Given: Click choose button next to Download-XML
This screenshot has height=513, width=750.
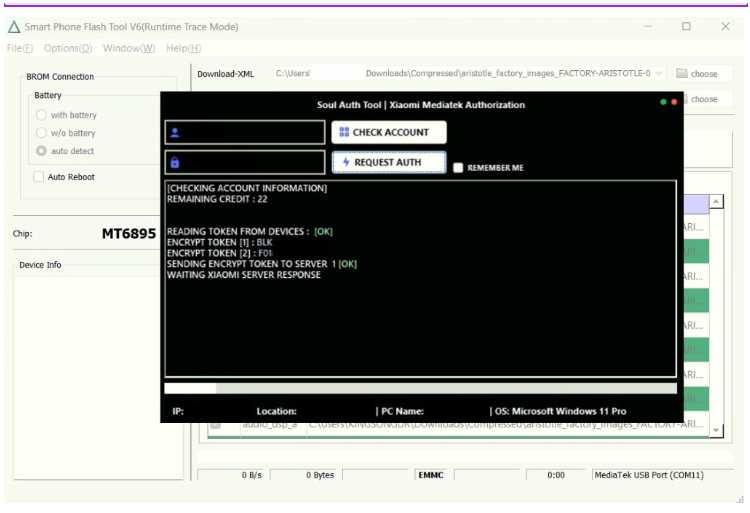Looking at the screenshot, I should (703, 73).
